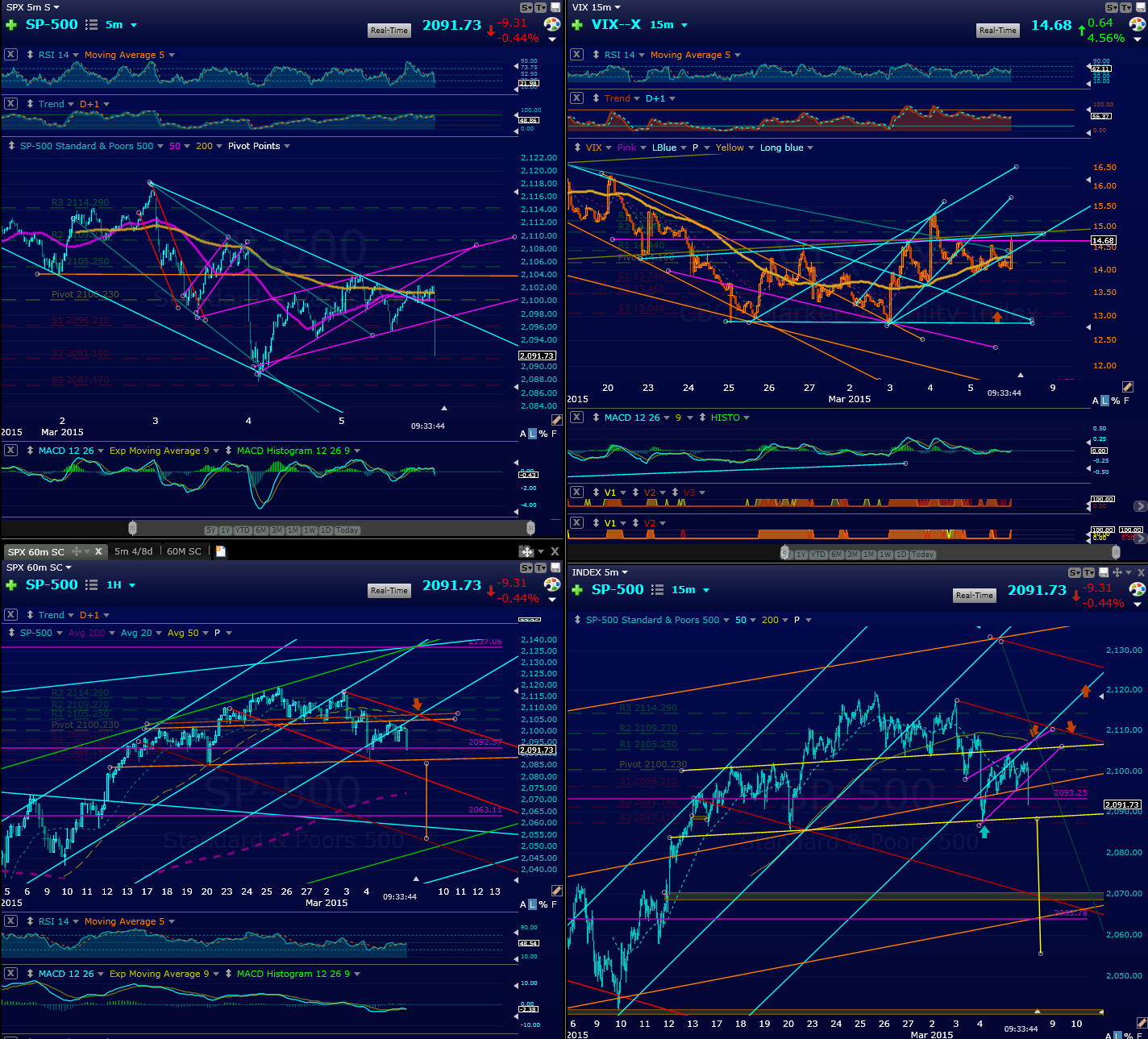
Task: Open VIX 15m window title menu
Action: (x=597, y=7)
